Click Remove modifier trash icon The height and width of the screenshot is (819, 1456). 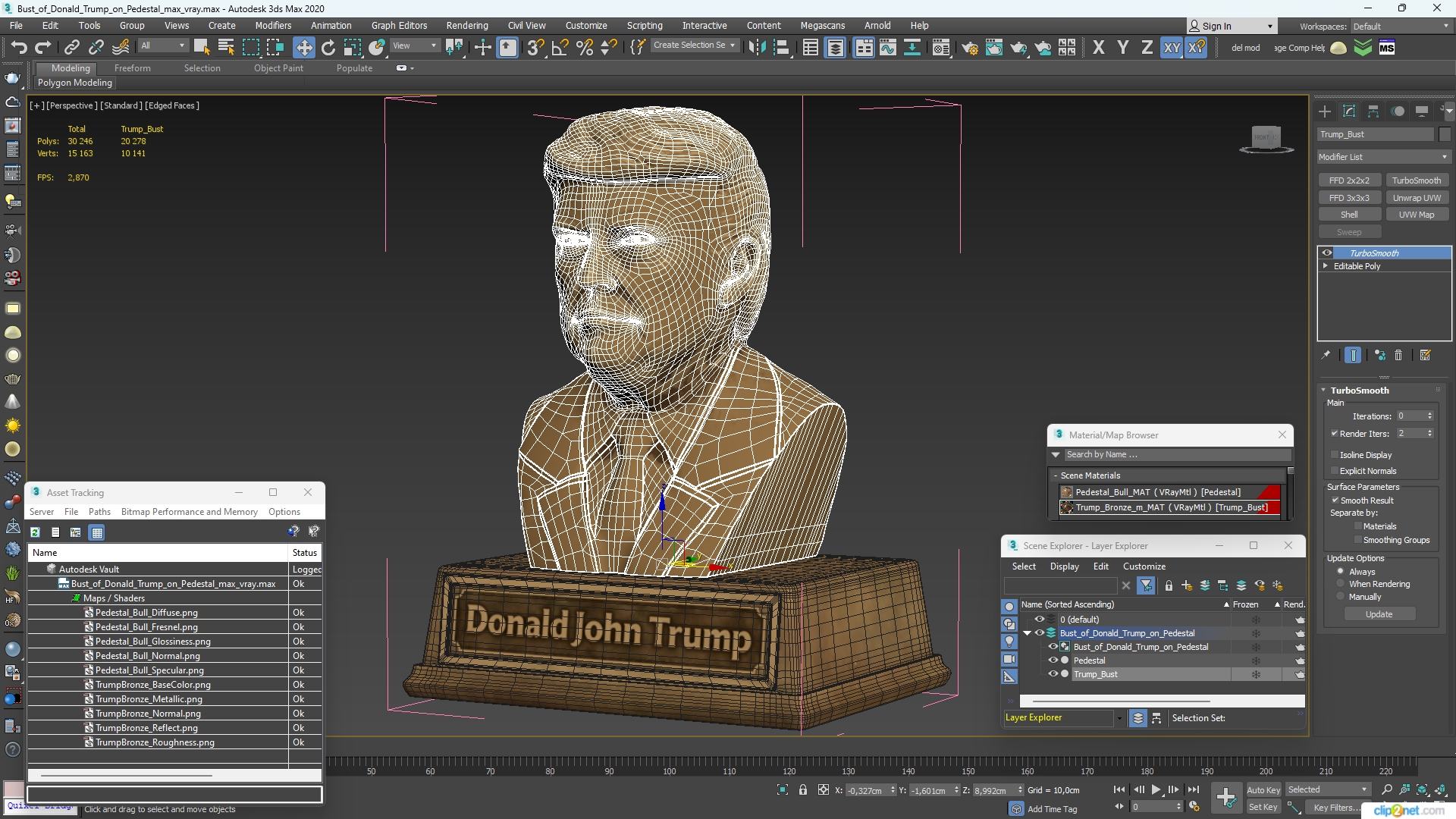tap(1398, 355)
